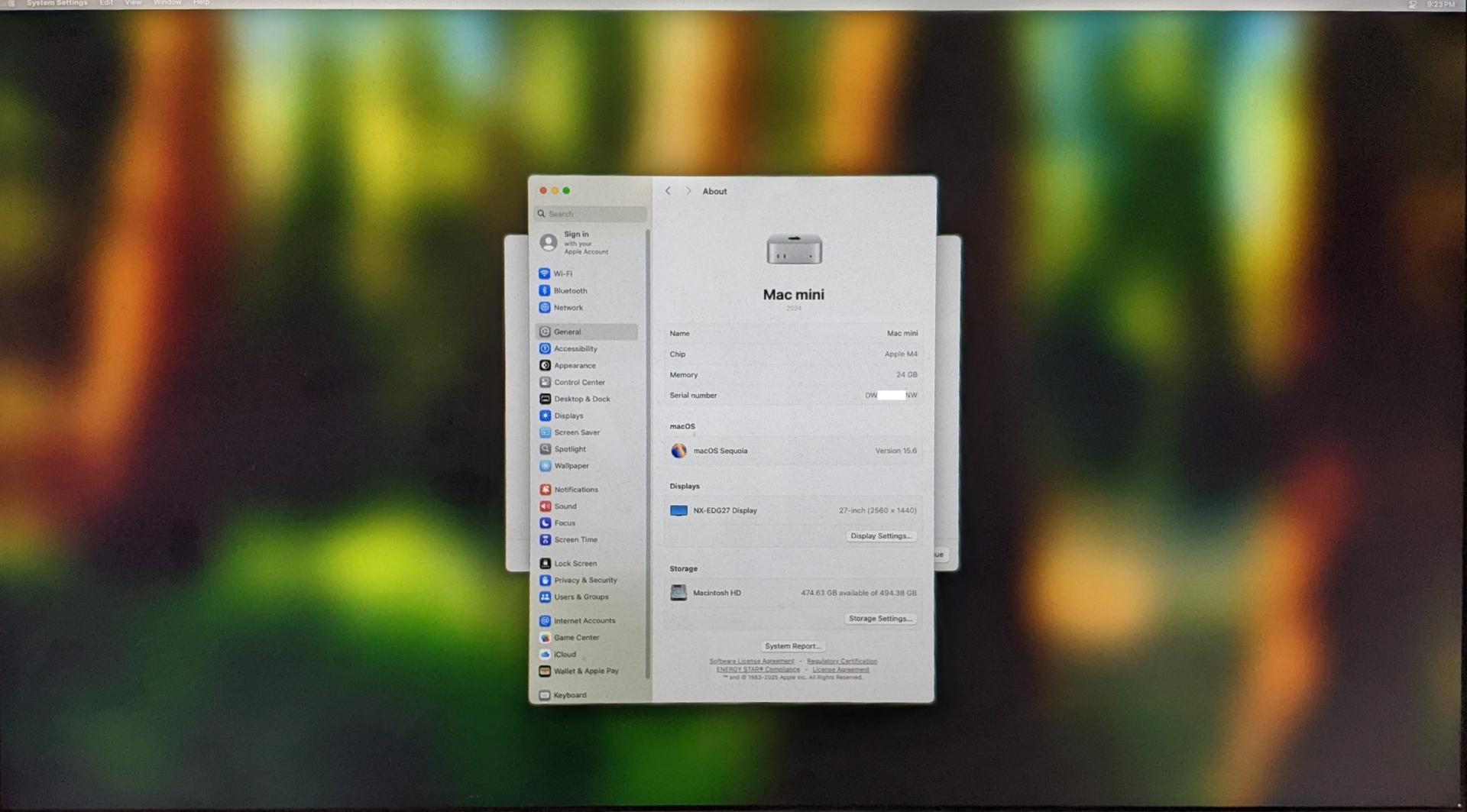This screenshot has width=1467, height=812.
Task: Open Wallpaper settings via sidebar icon
Action: [x=545, y=466]
